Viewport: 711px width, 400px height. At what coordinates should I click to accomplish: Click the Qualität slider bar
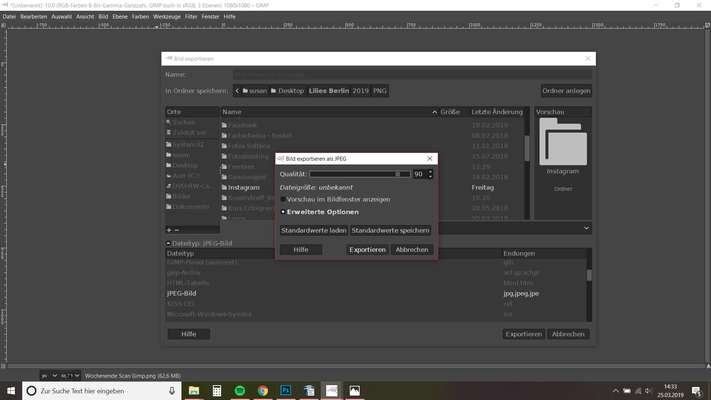point(355,174)
